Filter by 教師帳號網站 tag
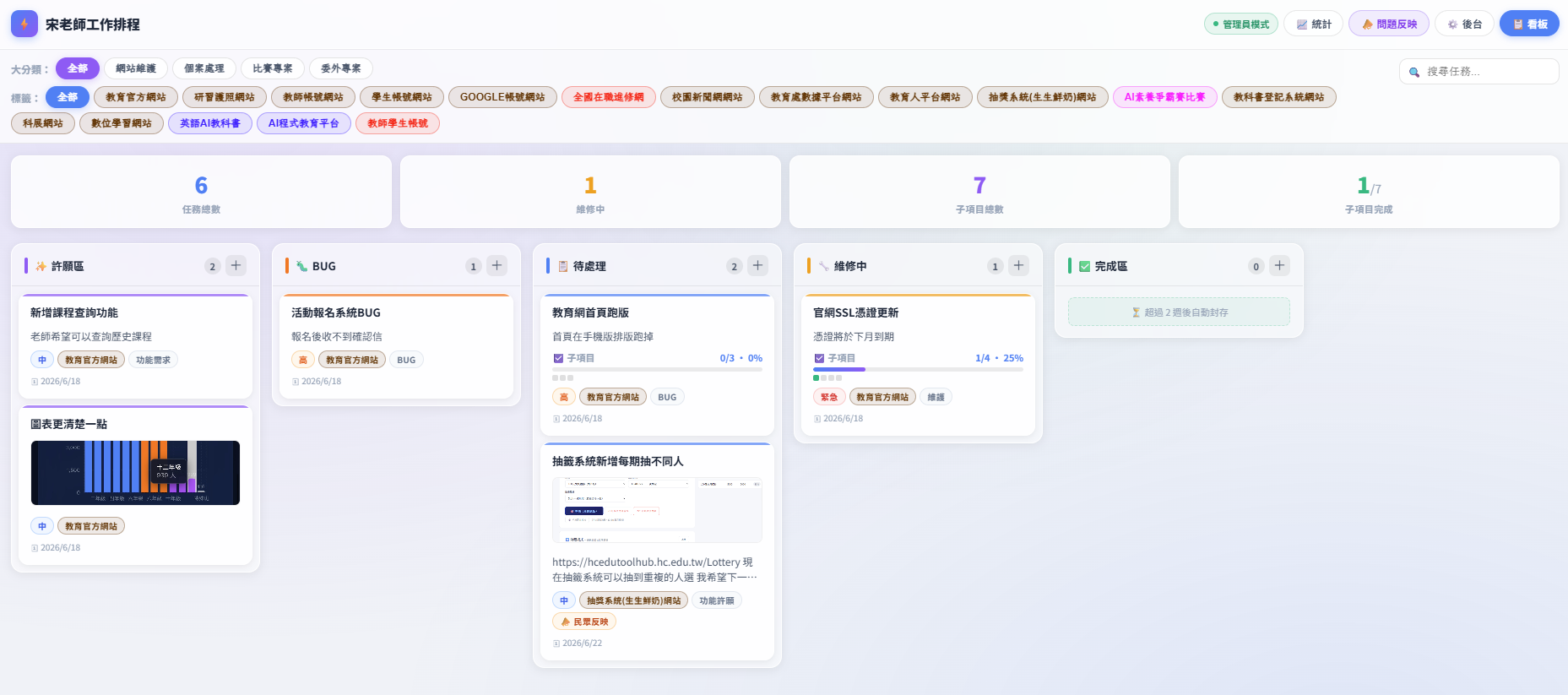This screenshot has height=695, width=1568. (x=313, y=97)
